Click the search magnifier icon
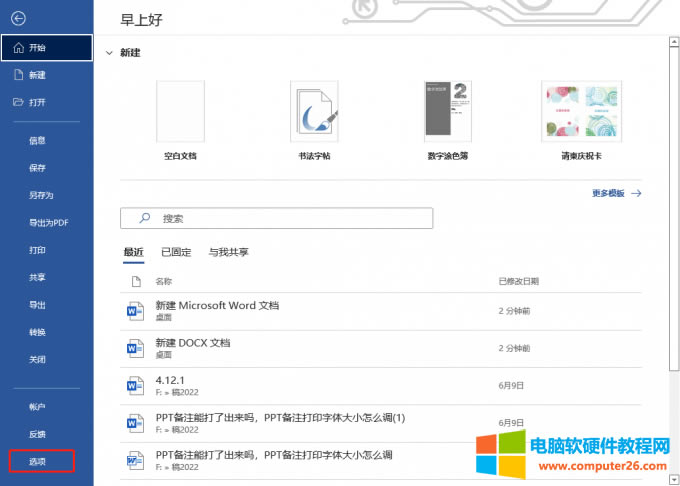 coord(144,218)
